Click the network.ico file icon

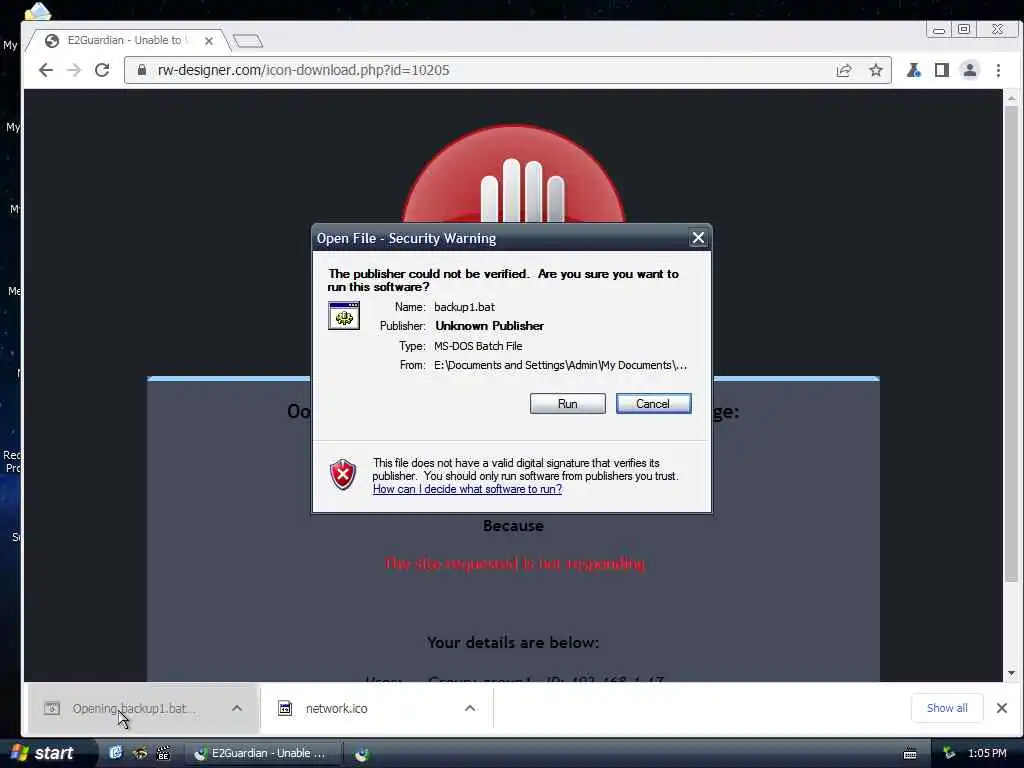pyautogui.click(x=285, y=708)
